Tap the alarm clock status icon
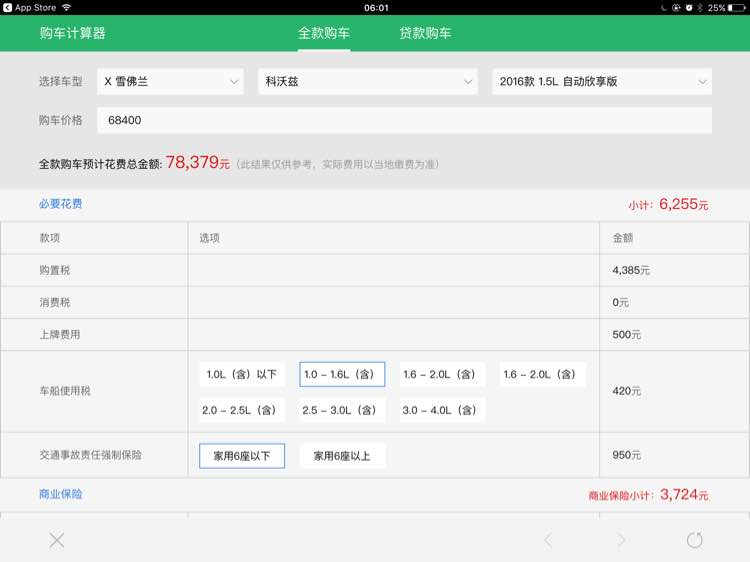The width and height of the screenshot is (750, 562). pos(689,8)
